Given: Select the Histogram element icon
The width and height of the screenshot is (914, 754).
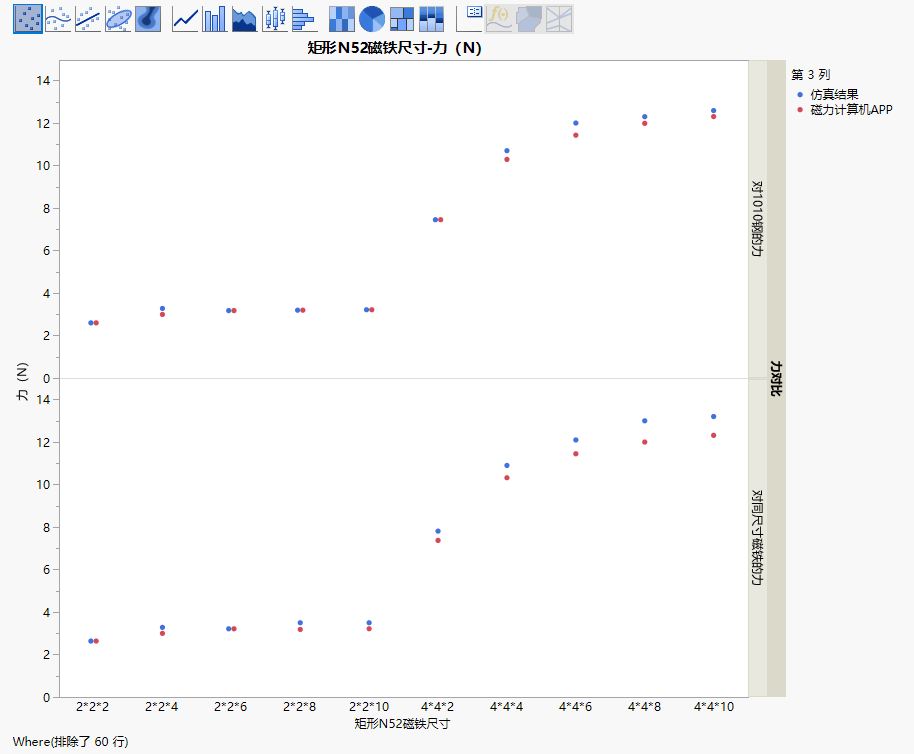Looking at the screenshot, I should [x=304, y=18].
